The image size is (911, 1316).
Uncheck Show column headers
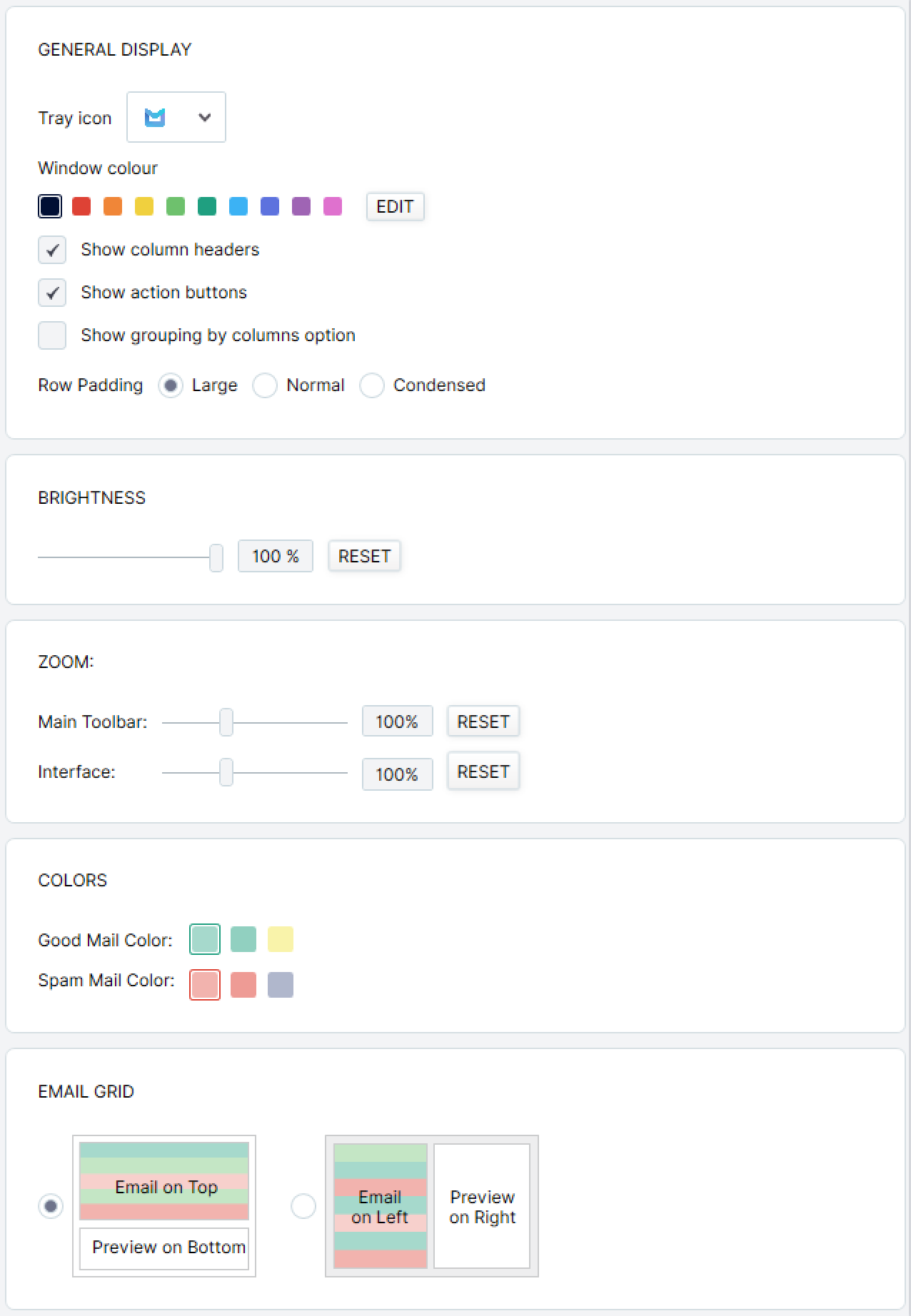[52, 250]
